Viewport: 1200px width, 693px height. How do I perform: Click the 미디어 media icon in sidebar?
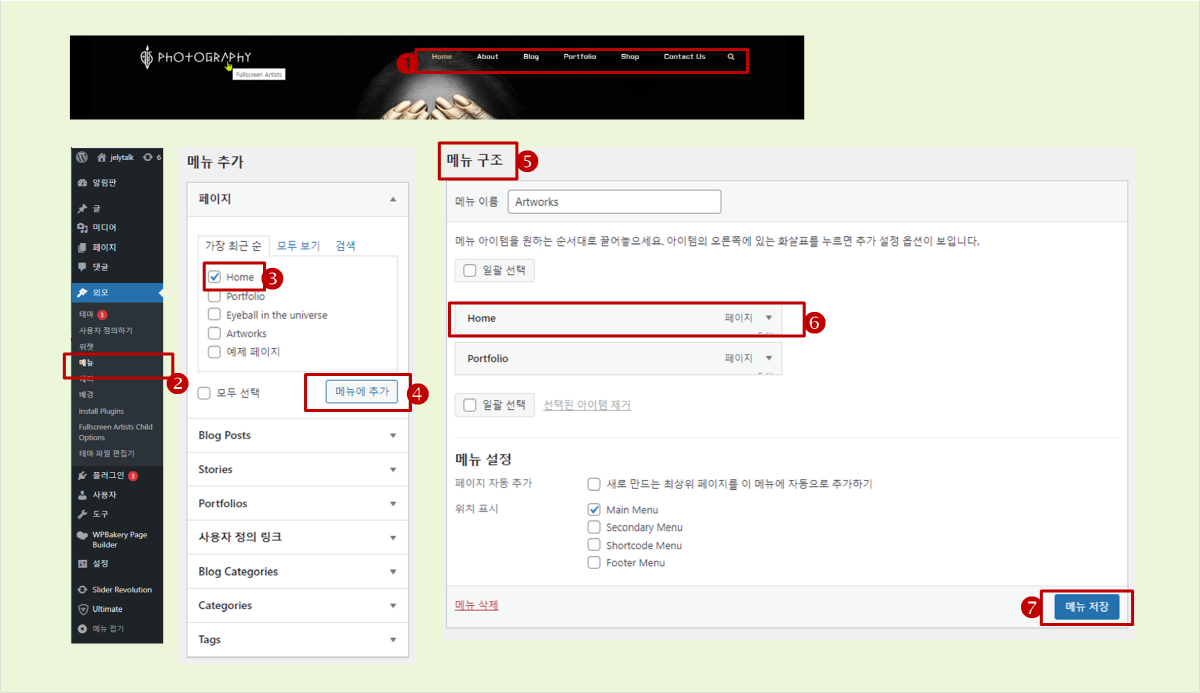point(82,228)
